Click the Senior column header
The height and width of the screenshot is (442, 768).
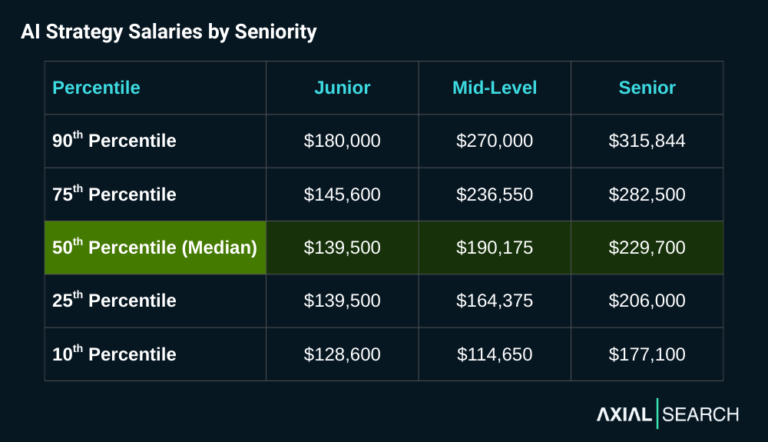(647, 88)
